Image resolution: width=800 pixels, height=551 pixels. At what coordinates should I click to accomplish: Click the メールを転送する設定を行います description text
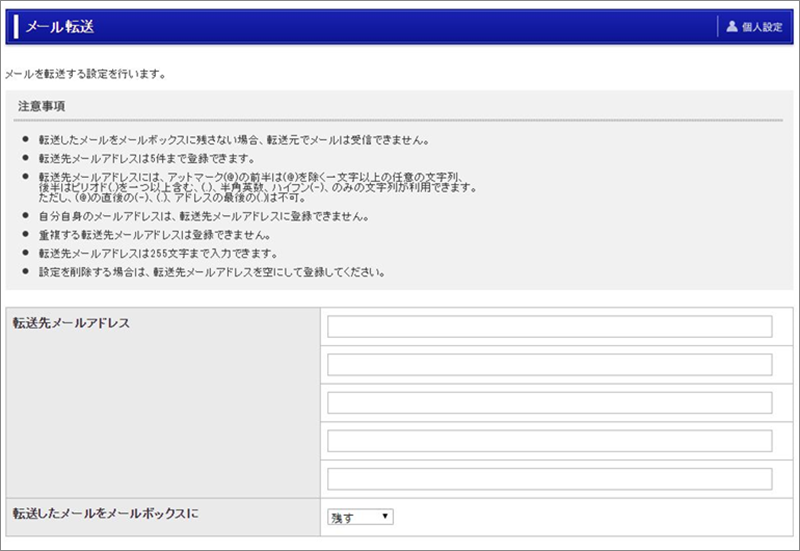(85, 74)
